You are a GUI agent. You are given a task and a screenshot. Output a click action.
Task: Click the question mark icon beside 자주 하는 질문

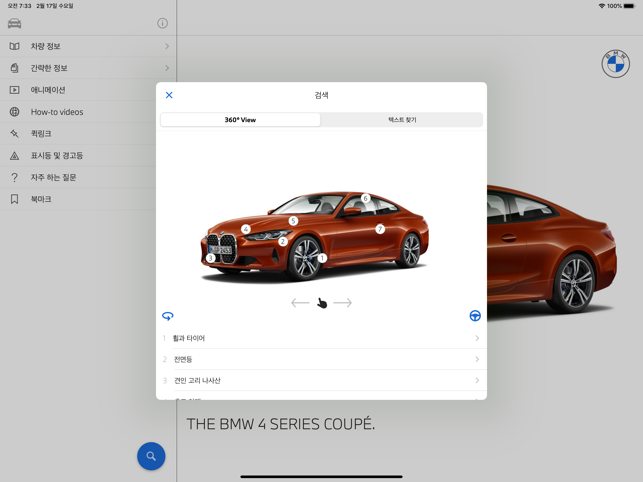click(x=14, y=177)
